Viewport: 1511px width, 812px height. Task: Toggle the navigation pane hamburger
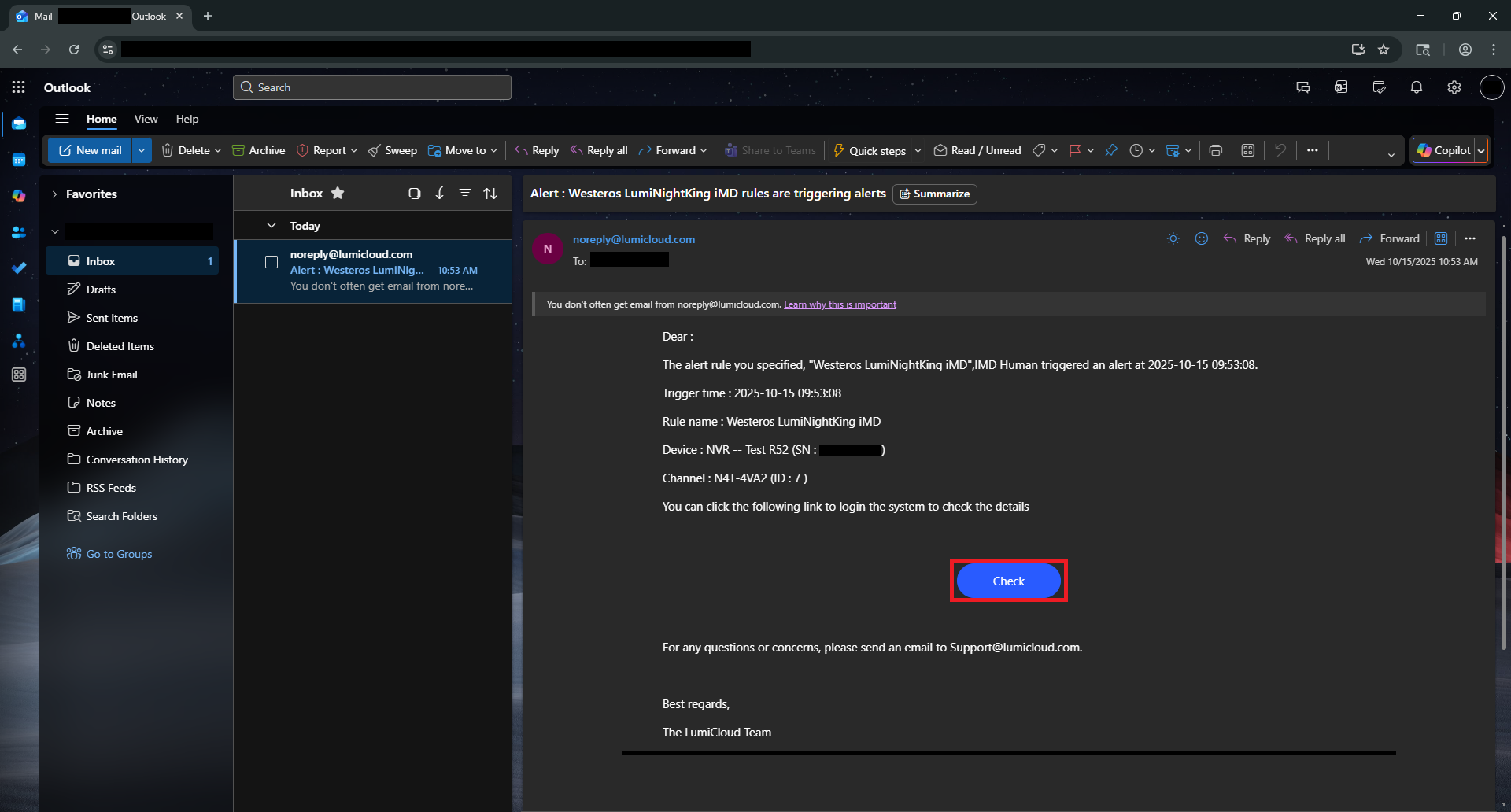tap(62, 119)
